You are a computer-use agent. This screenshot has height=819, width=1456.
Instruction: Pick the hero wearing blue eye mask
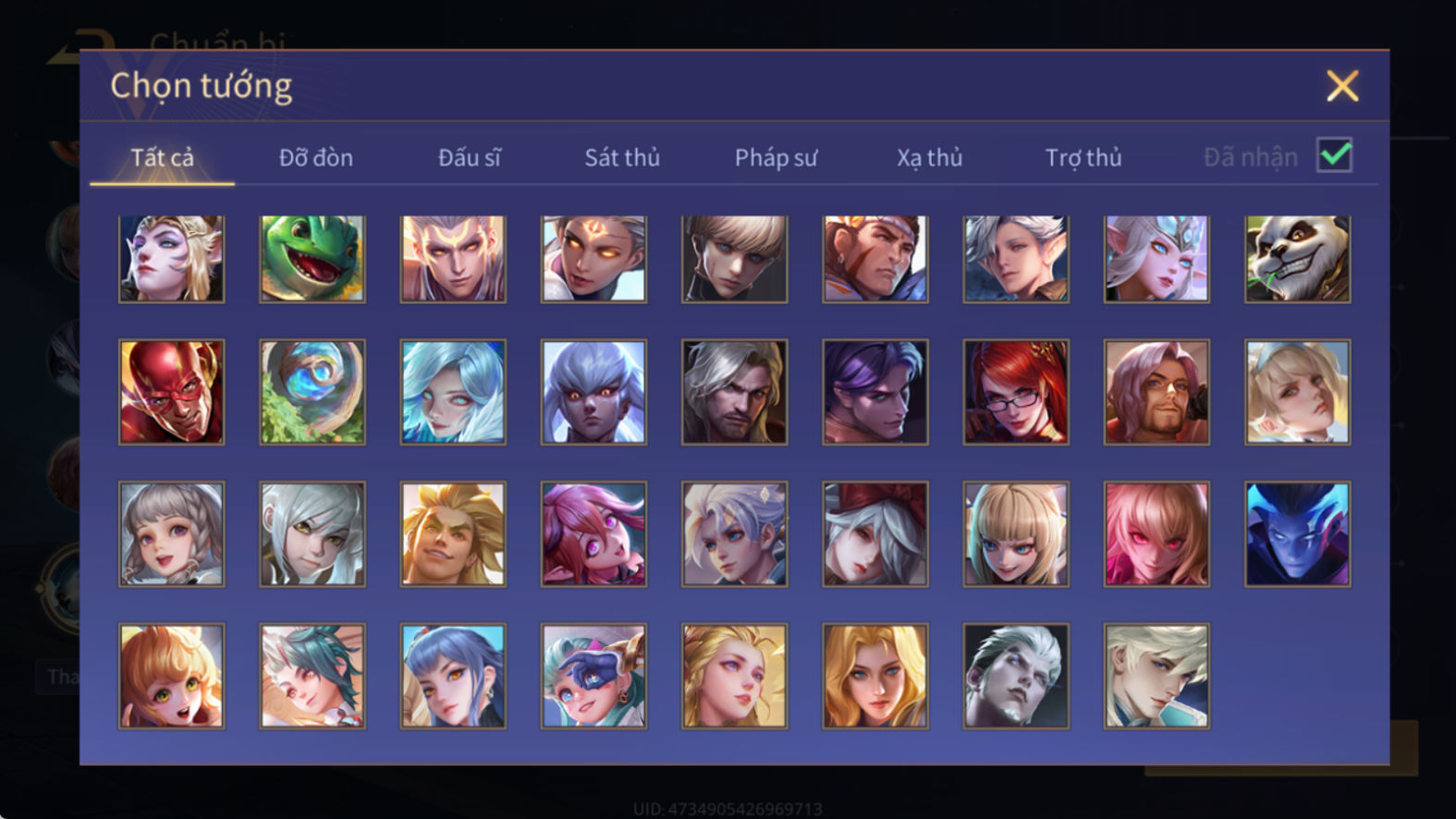click(x=593, y=676)
